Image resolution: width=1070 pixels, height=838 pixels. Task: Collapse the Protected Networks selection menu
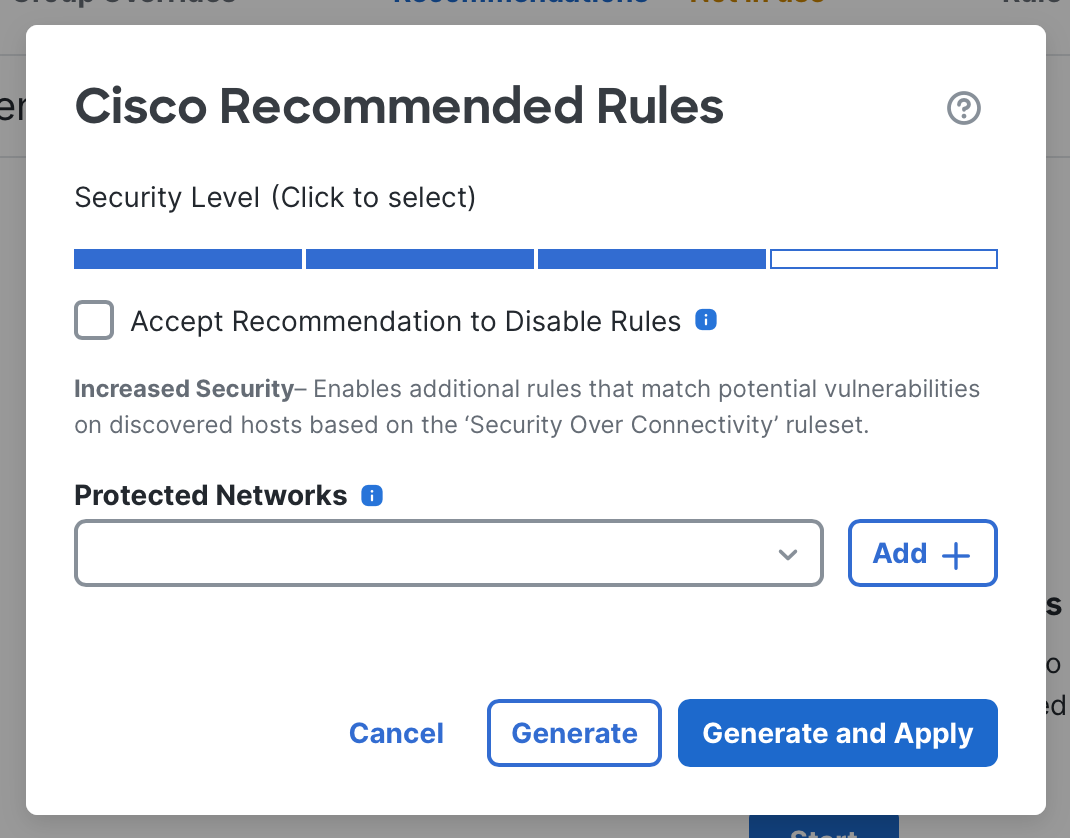[x=789, y=553]
